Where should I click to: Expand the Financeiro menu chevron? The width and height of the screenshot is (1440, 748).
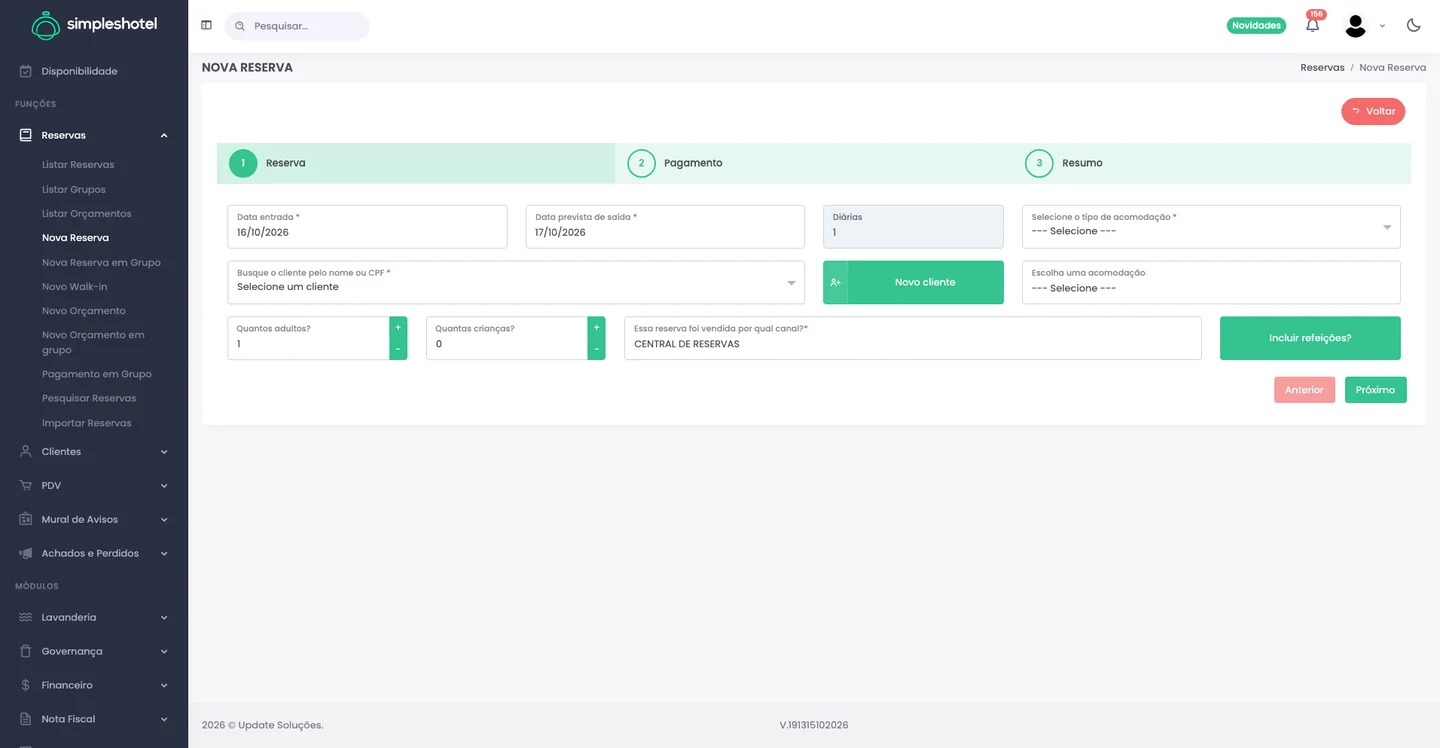click(x=164, y=686)
